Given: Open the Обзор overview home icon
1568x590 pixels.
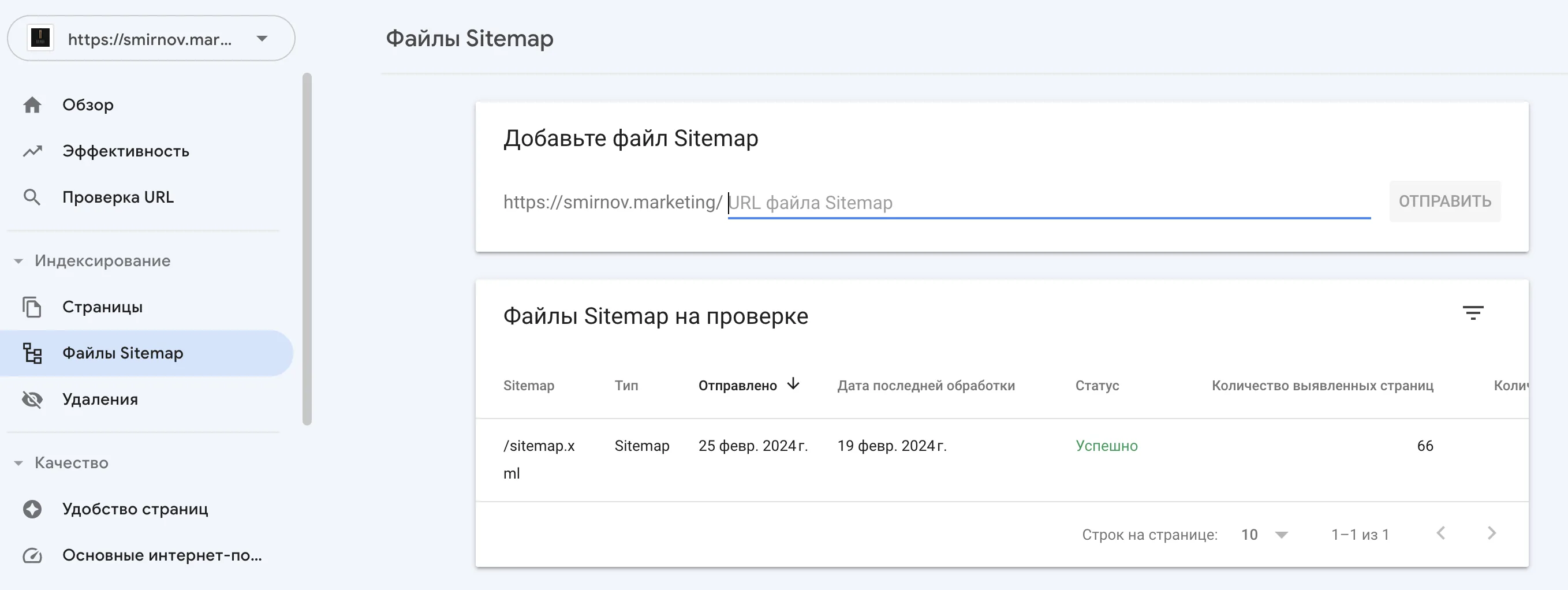Looking at the screenshot, I should click(x=32, y=104).
